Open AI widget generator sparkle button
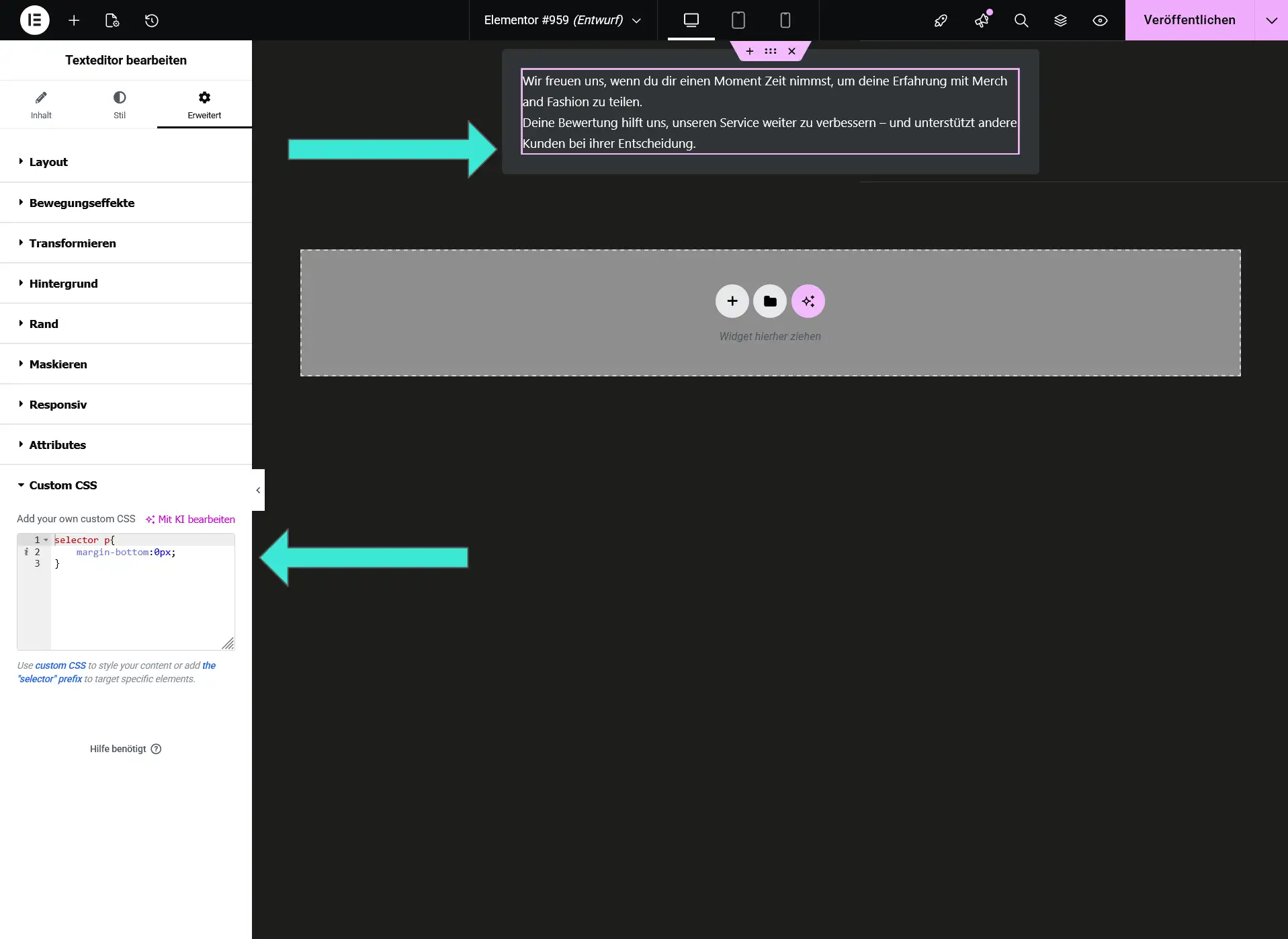Screen dimensions: 1288x939 click(x=808, y=301)
